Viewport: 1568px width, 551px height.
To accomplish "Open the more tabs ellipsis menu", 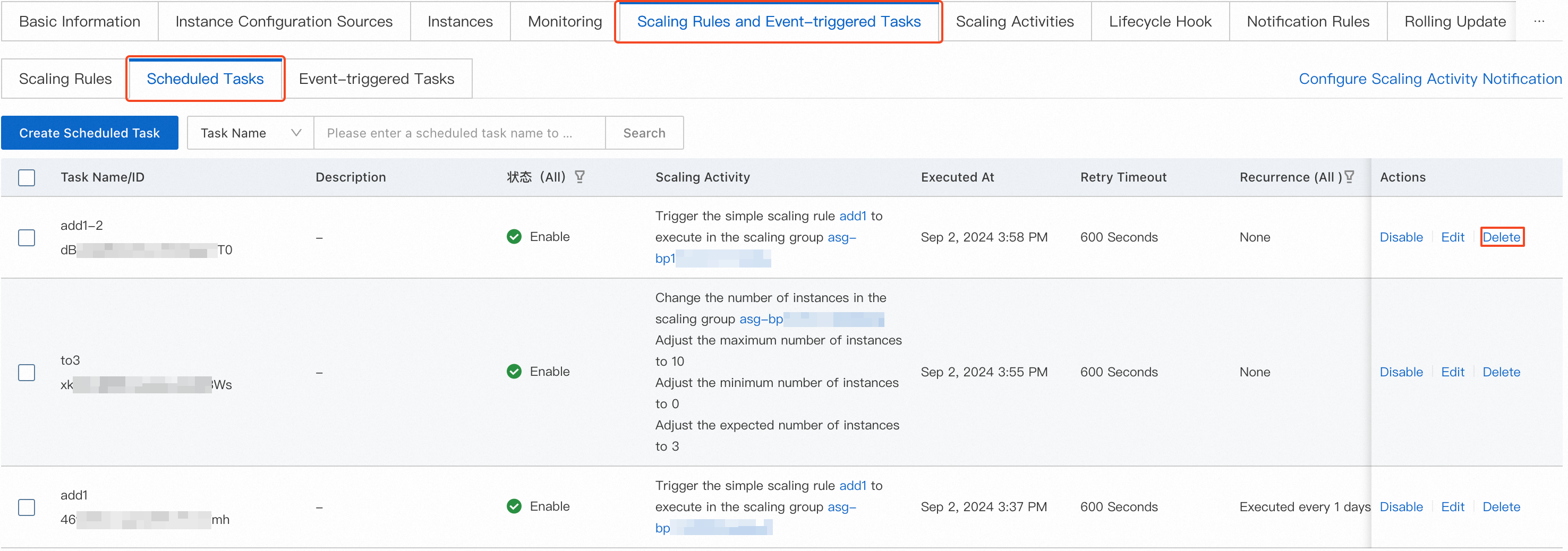I will [x=1539, y=21].
